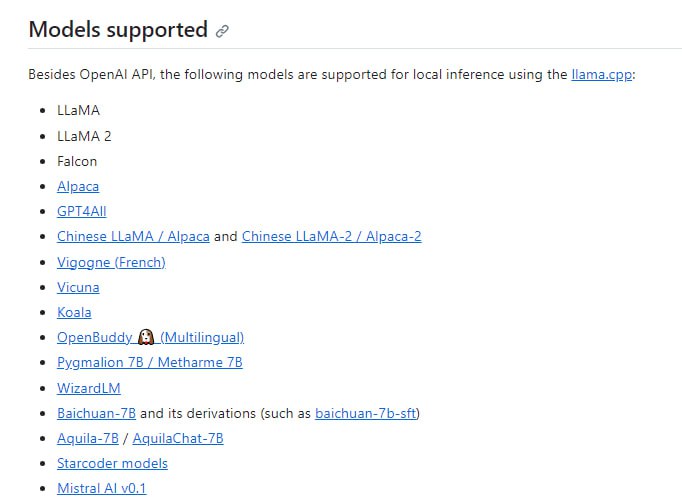The width and height of the screenshot is (682, 504).
Task: Visit the Vigogne (French) link
Action: (x=111, y=262)
